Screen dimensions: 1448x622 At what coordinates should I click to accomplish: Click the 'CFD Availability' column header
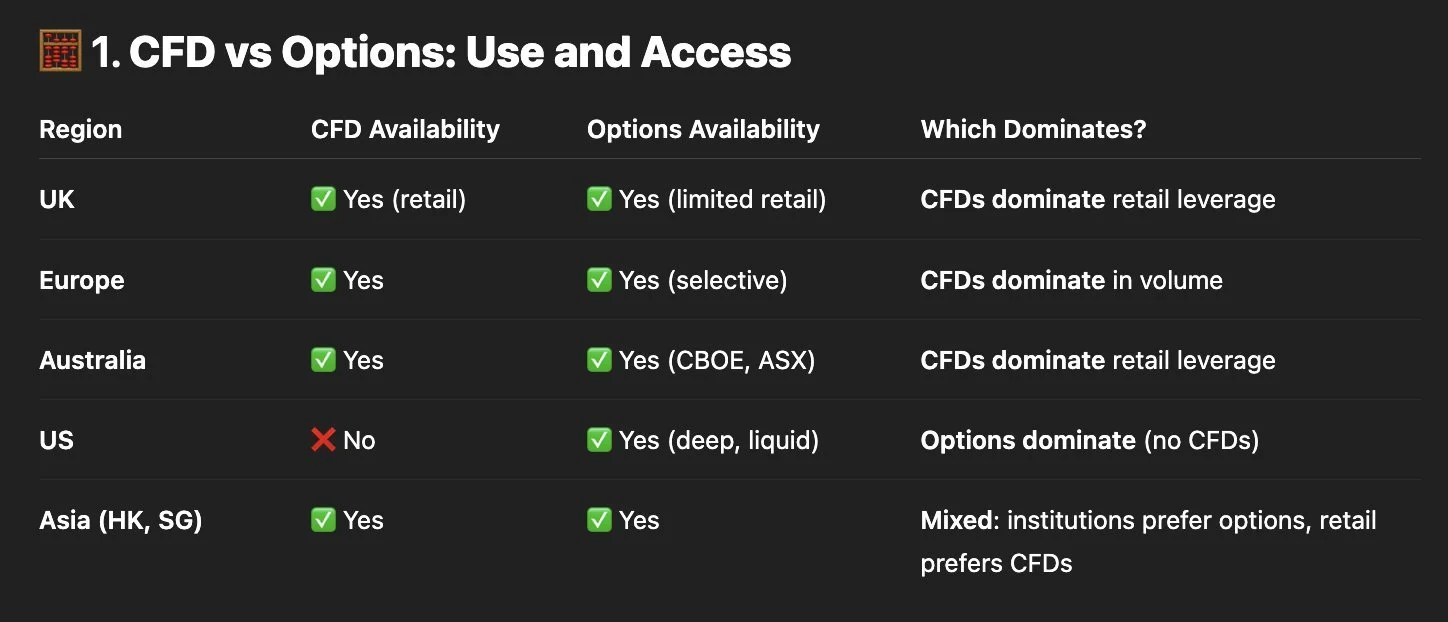coord(405,129)
